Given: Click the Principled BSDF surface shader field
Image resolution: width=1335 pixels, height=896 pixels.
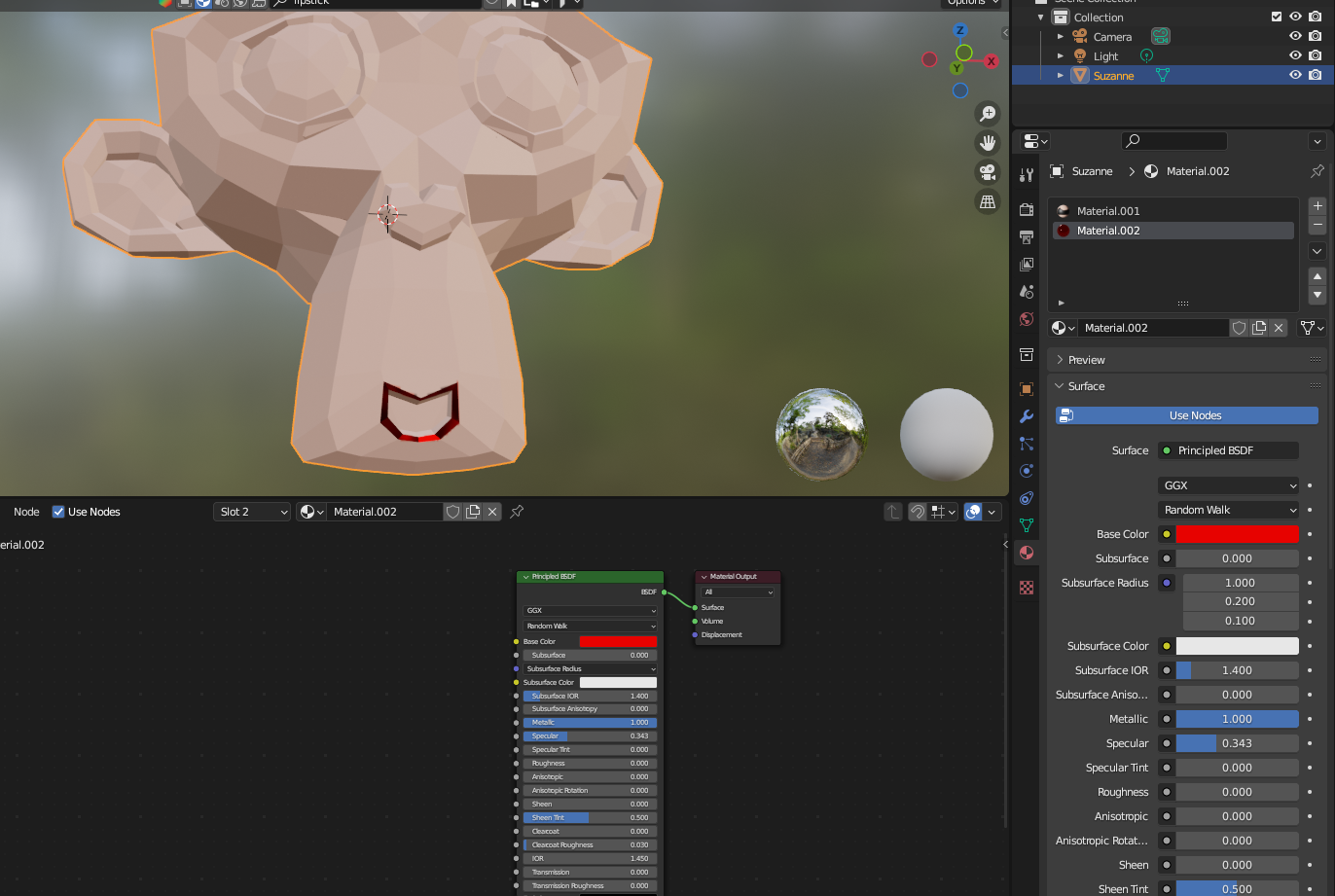Looking at the screenshot, I should (x=1228, y=450).
